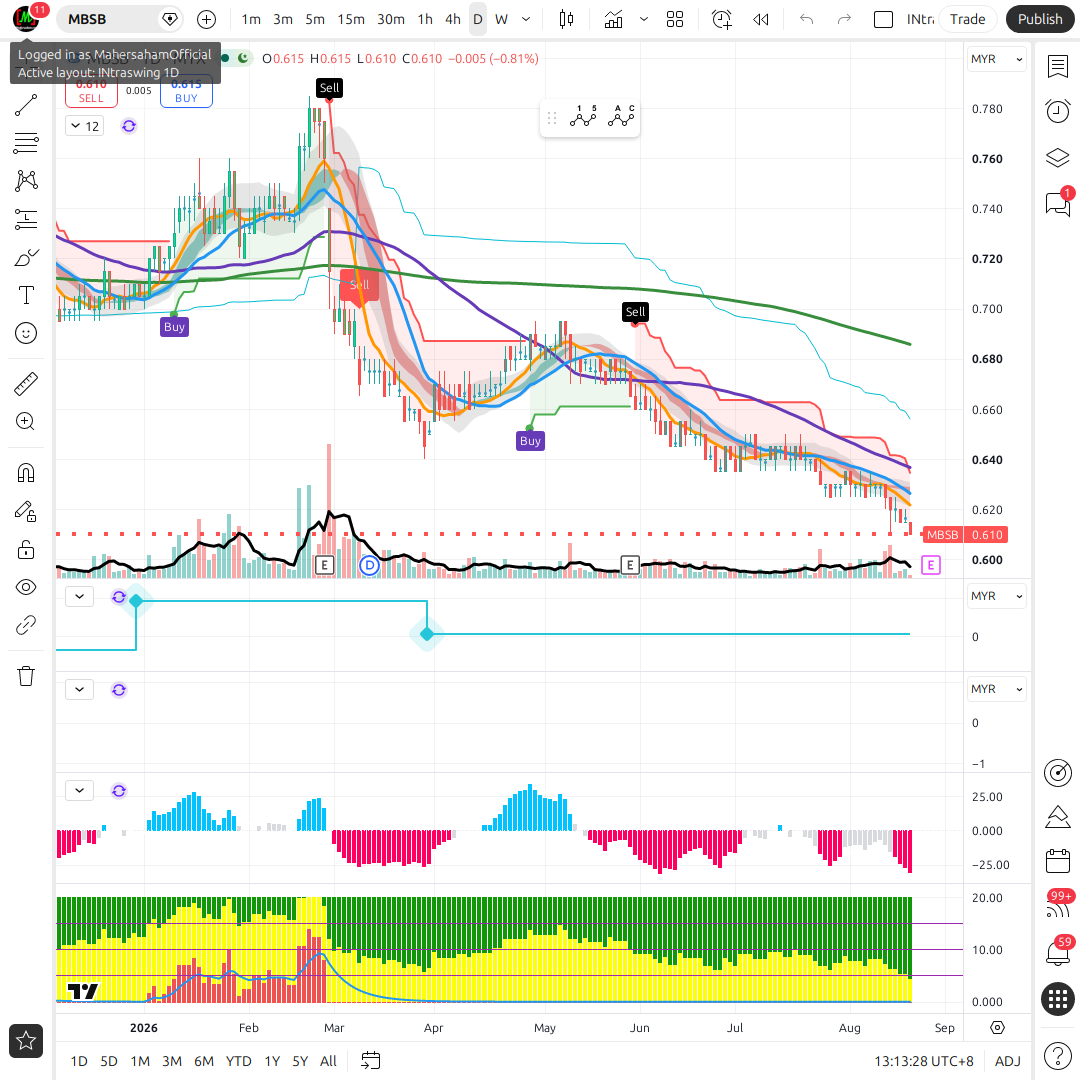Select the 15m timeframe
The image size is (1080, 1080).
click(351, 19)
